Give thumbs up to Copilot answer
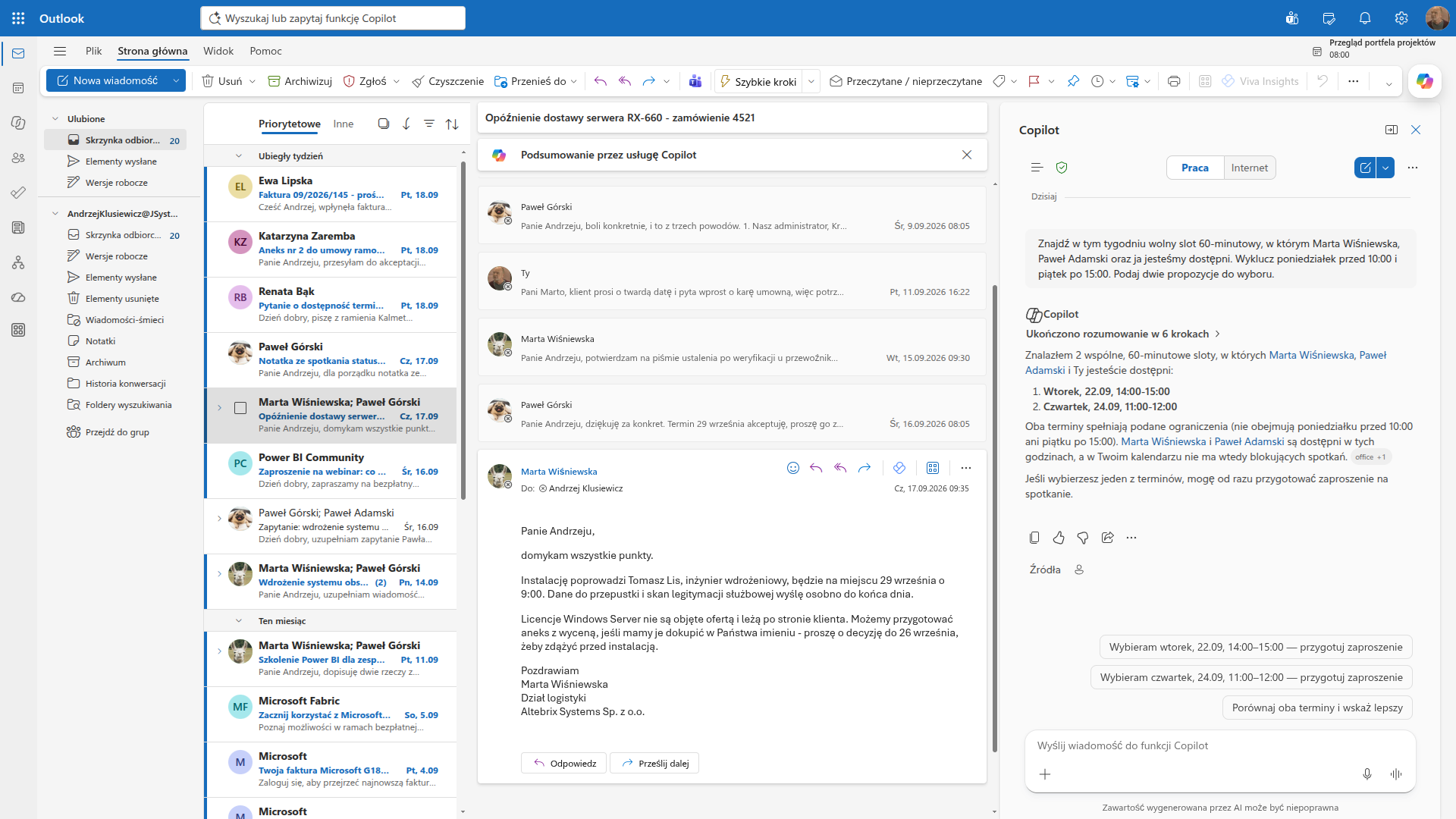This screenshot has height=819, width=1456. click(1059, 538)
